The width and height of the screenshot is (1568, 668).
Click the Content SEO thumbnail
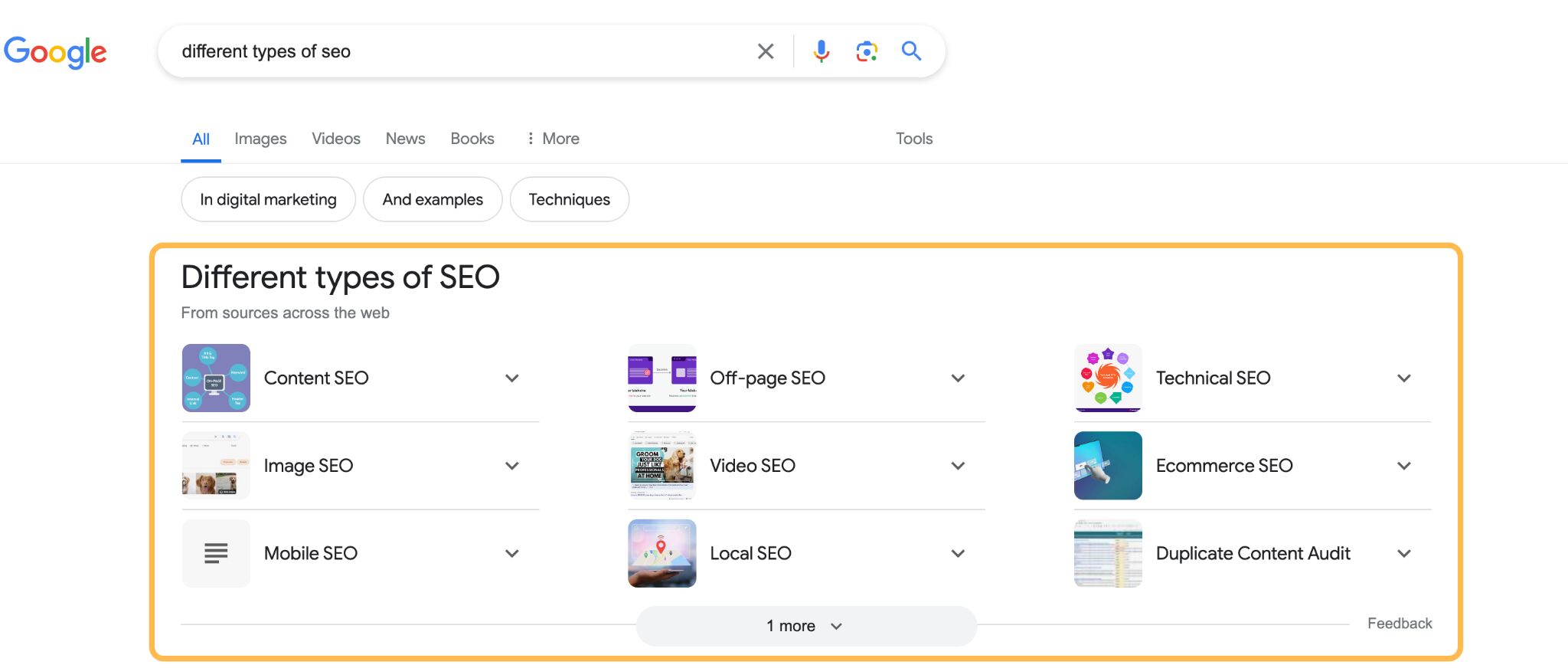tap(216, 378)
